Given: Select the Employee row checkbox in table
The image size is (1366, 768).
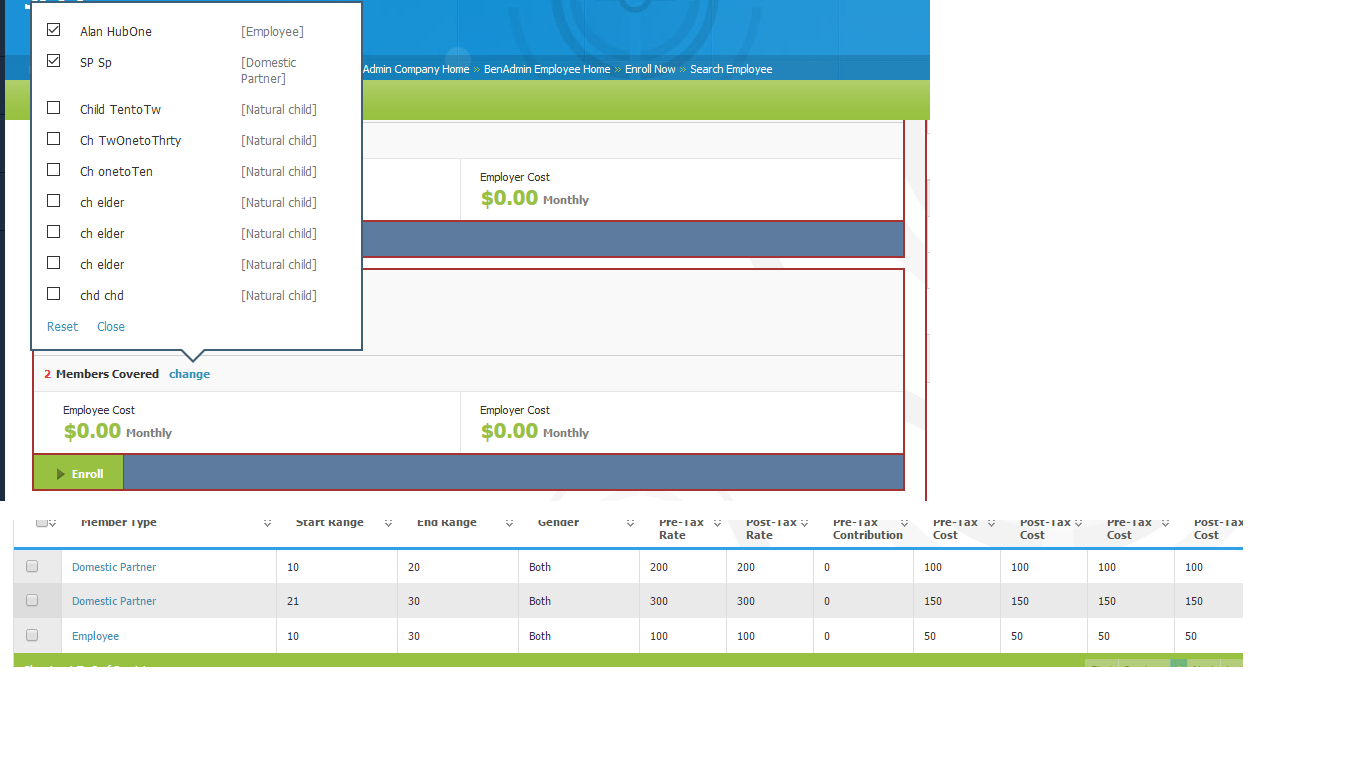Looking at the screenshot, I should (32, 635).
